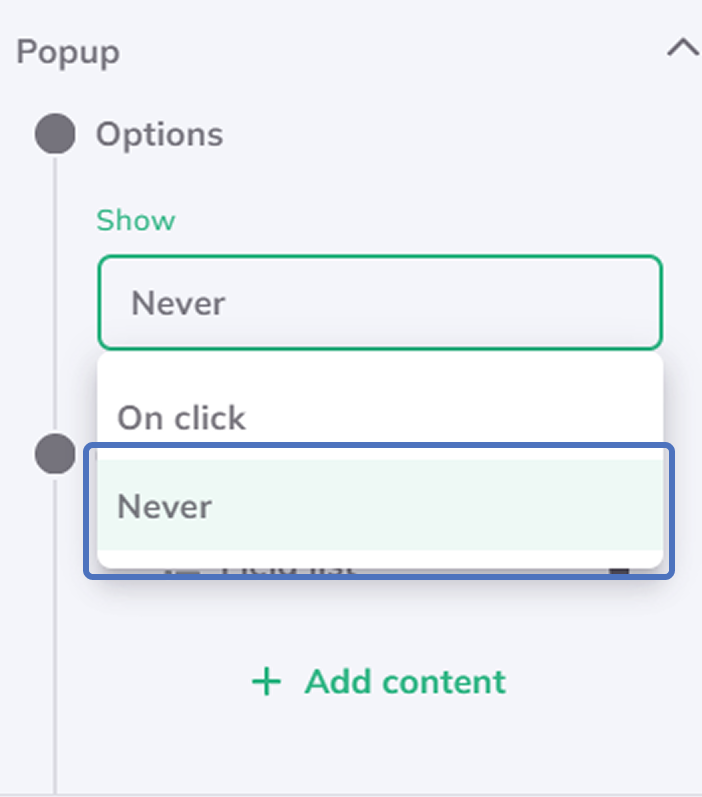Image resolution: width=702 pixels, height=797 pixels.
Task: Click the Popup section title
Action: pos(68,52)
